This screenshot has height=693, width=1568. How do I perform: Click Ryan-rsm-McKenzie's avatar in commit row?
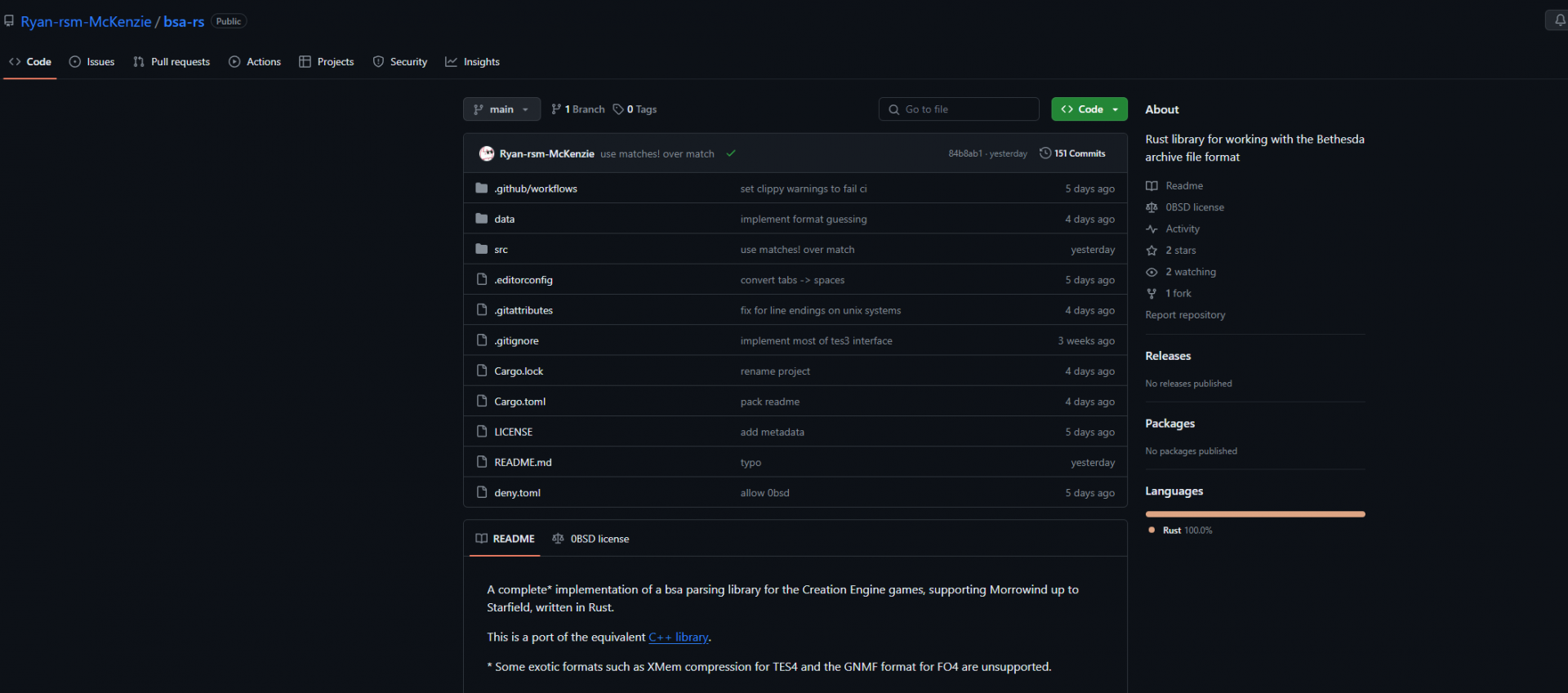(487, 153)
